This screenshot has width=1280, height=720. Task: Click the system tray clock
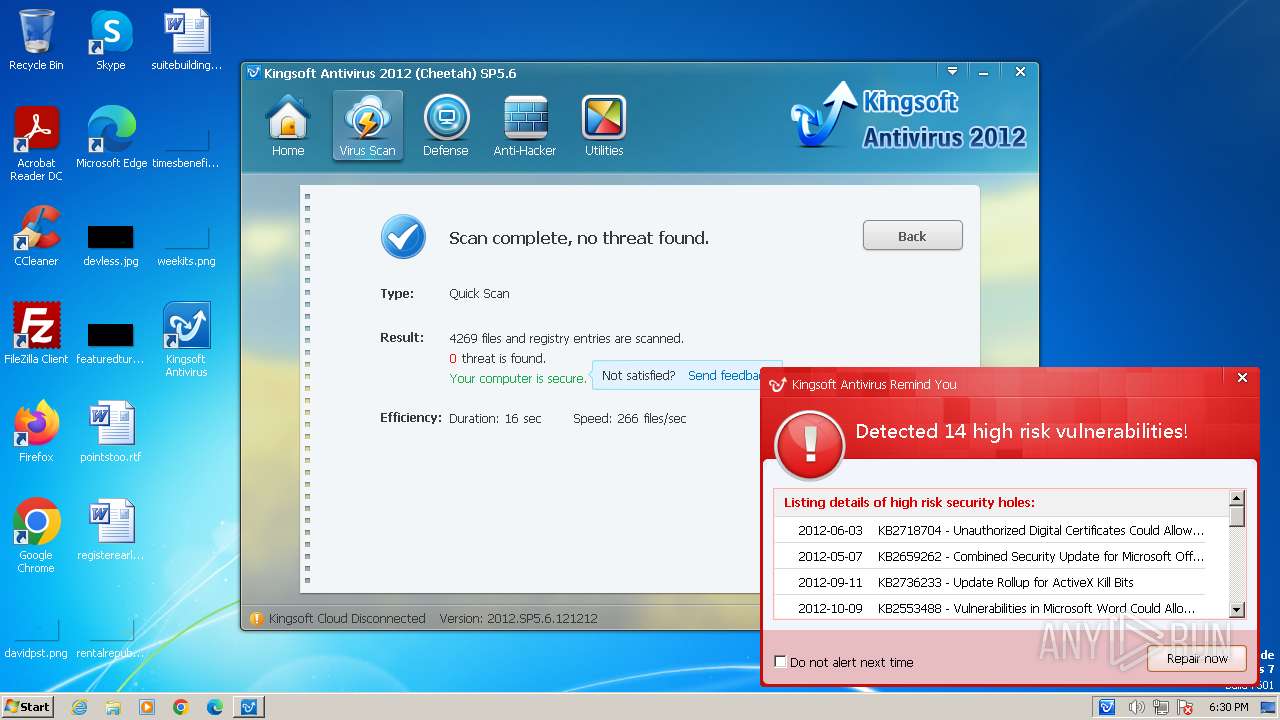coord(1228,707)
